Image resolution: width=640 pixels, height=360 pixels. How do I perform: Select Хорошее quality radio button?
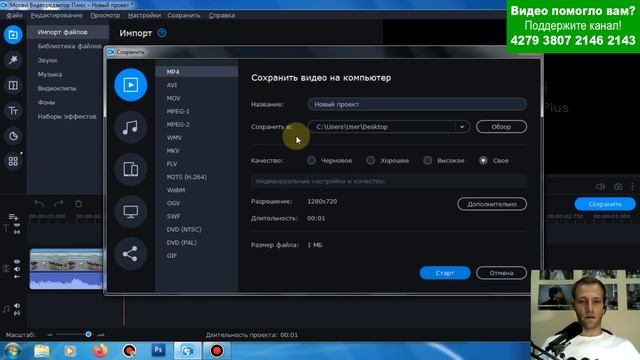point(371,160)
